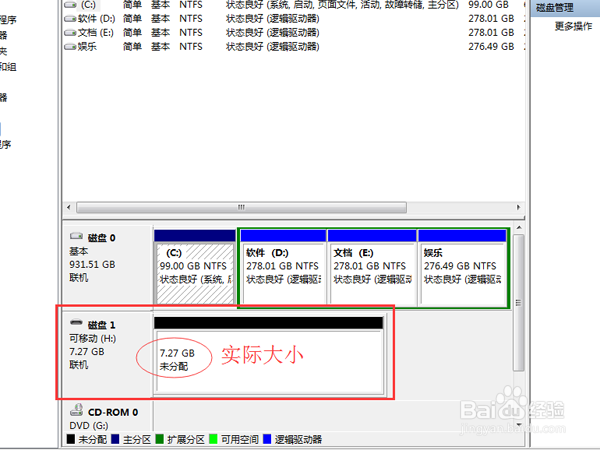The width and height of the screenshot is (600, 450).
Task: Click the CD-ROM 0 drive icon
Action: [x=76, y=410]
